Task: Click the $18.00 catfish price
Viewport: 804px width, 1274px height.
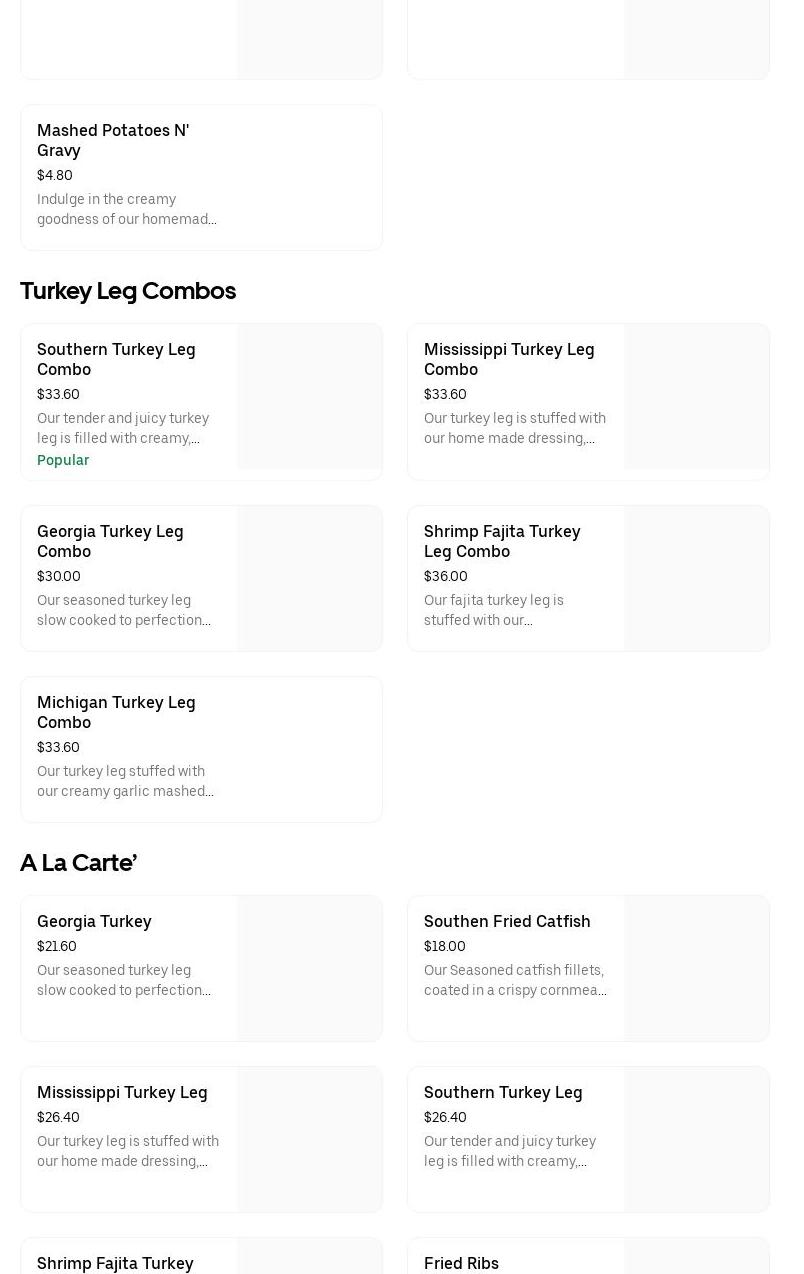Action: 445,946
